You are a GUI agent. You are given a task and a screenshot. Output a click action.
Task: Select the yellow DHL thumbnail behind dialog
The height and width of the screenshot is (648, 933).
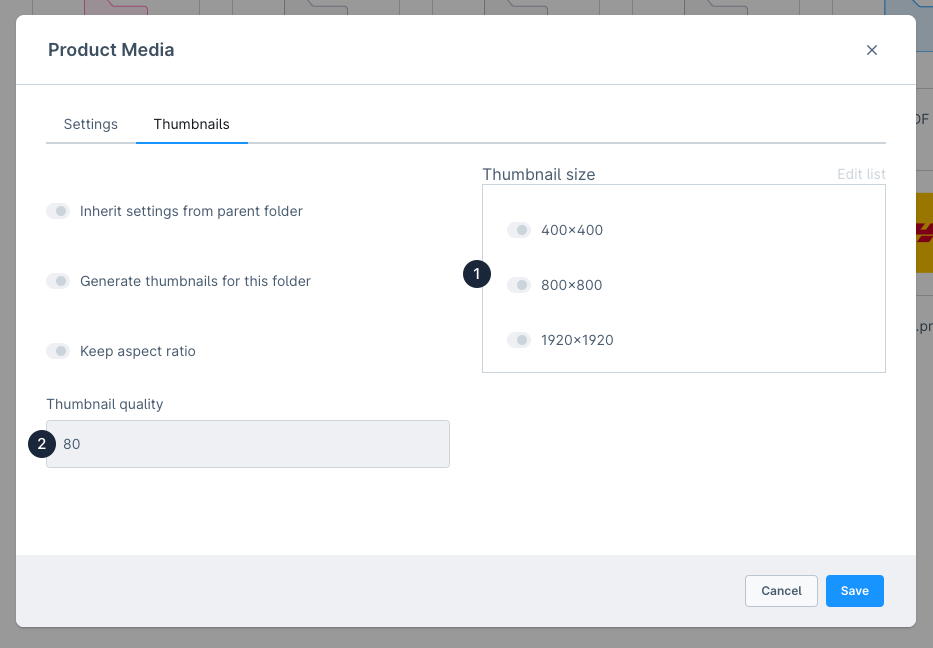[924, 233]
